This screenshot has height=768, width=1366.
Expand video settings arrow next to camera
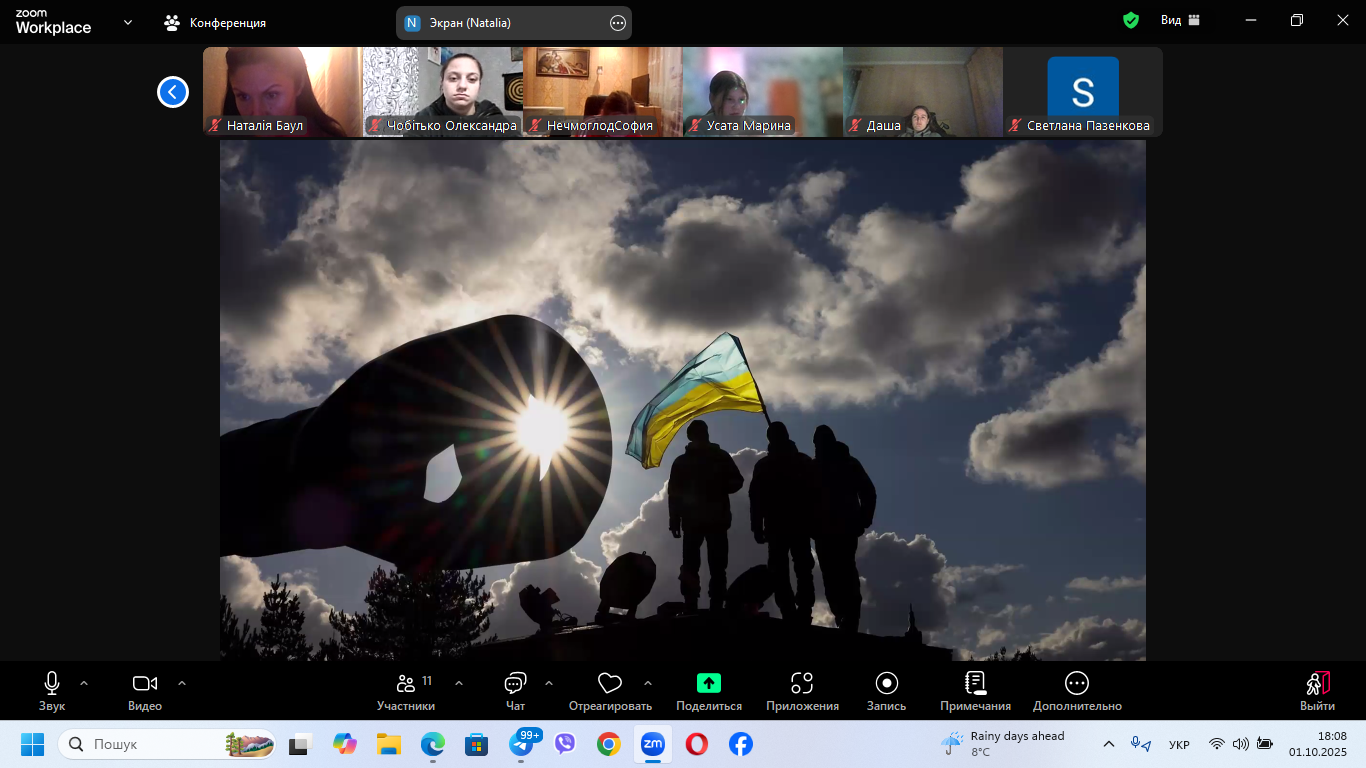182,683
